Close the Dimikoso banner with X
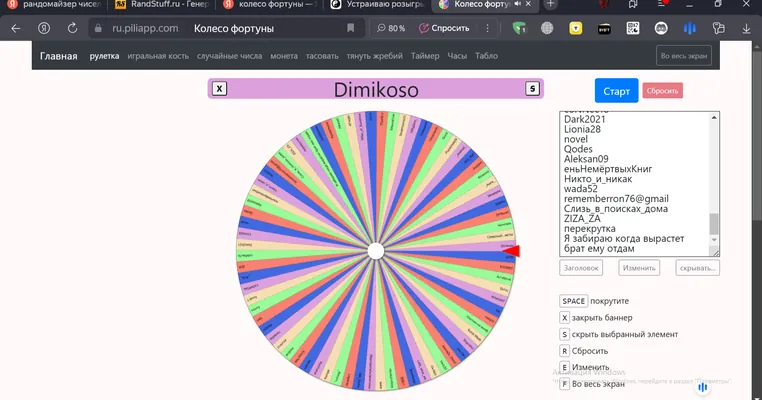Screen dimensions: 762x400 (x=219, y=88)
